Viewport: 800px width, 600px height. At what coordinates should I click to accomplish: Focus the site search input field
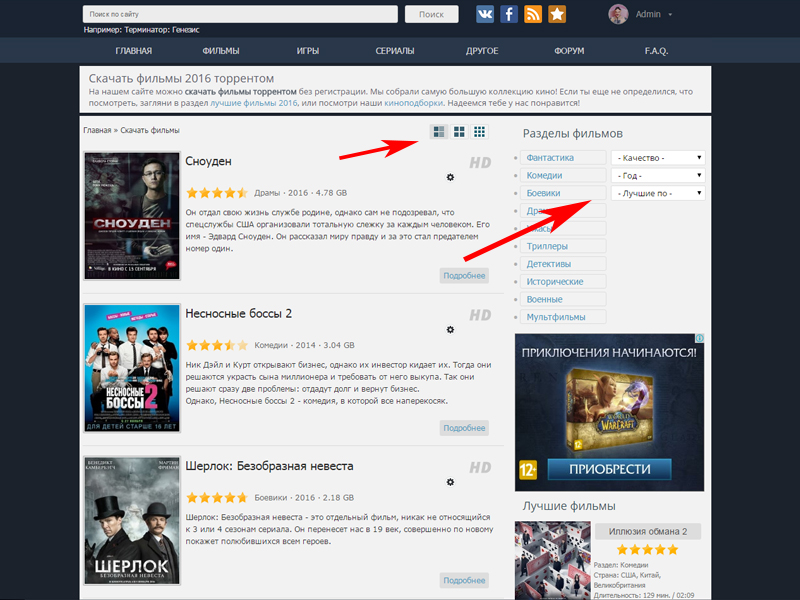[x=240, y=14]
